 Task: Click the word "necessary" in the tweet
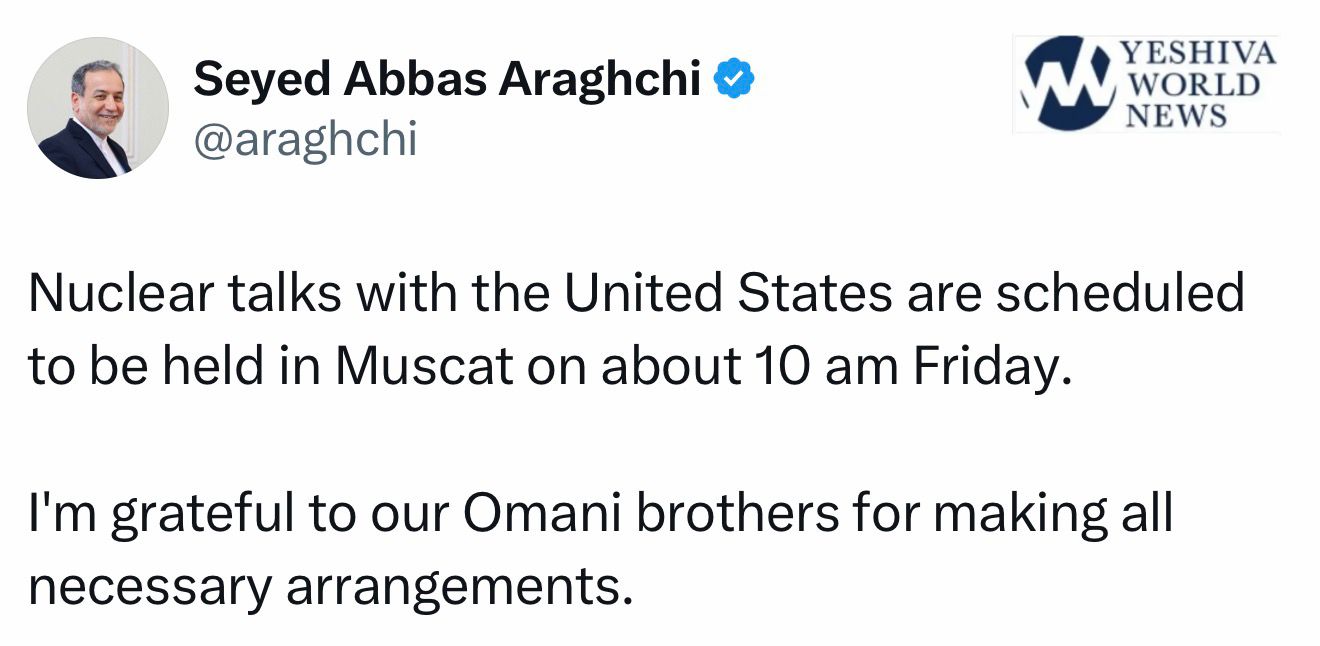[149, 588]
